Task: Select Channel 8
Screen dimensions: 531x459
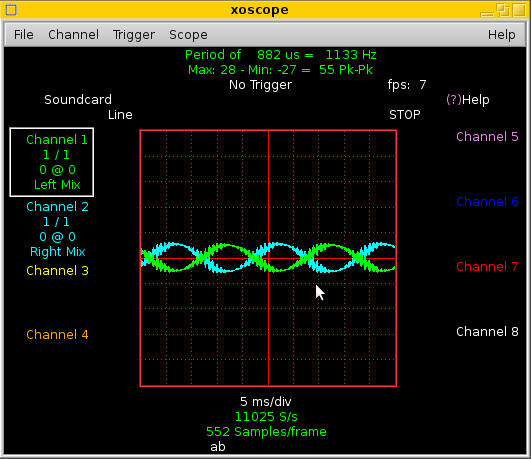Action: pos(487,332)
